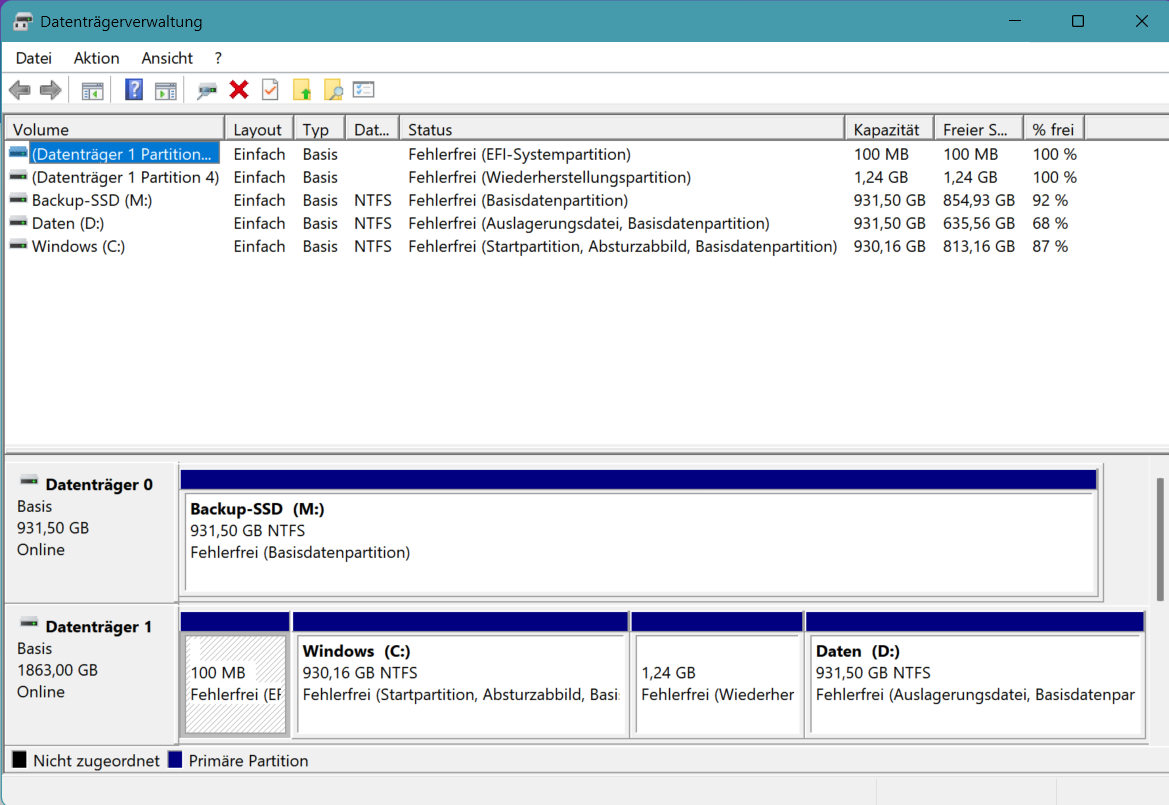Toggle the action pane toolbar icon
Screen dimensions: 1169x805
[x=166, y=91]
